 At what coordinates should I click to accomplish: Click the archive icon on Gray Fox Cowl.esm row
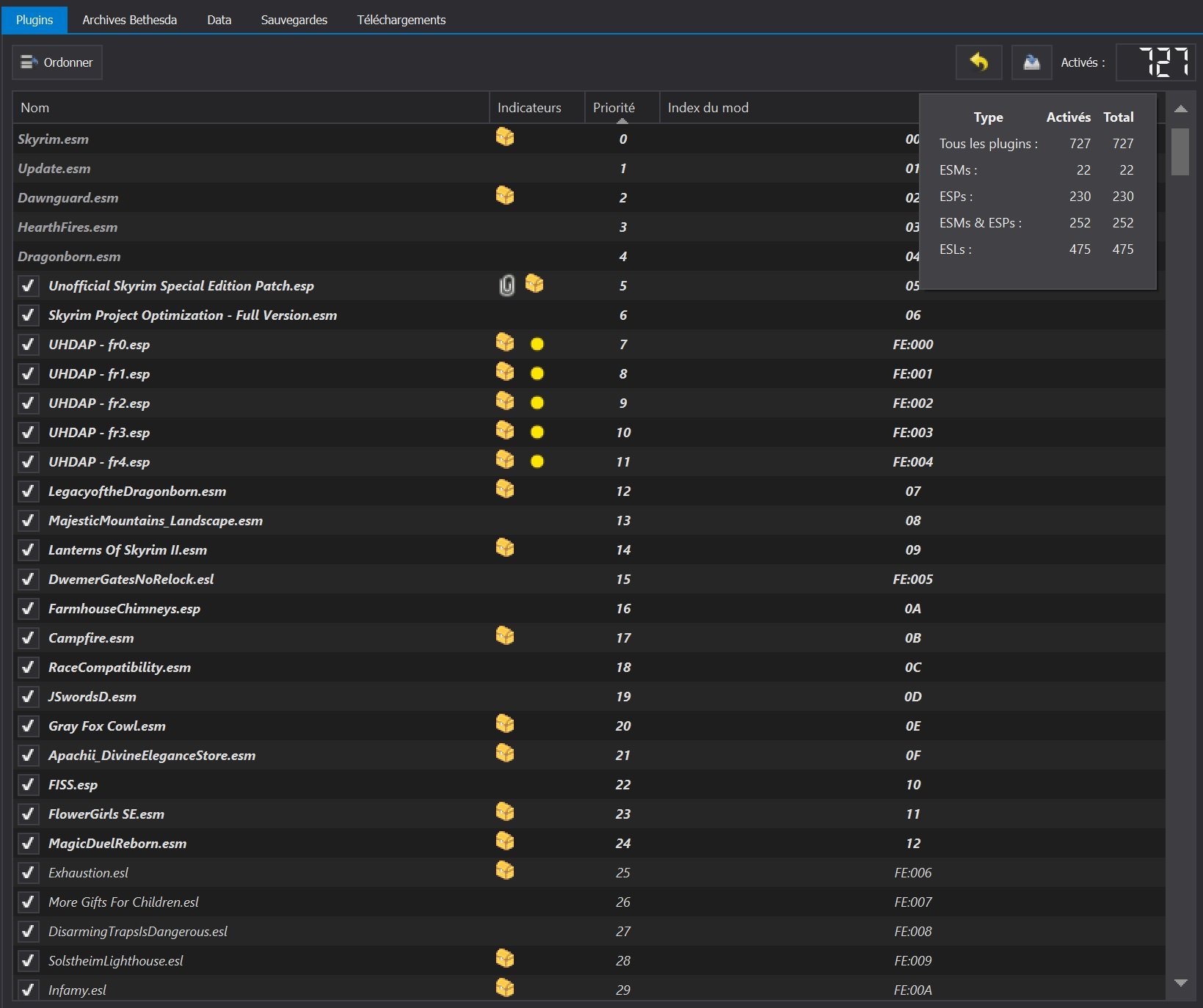(505, 724)
